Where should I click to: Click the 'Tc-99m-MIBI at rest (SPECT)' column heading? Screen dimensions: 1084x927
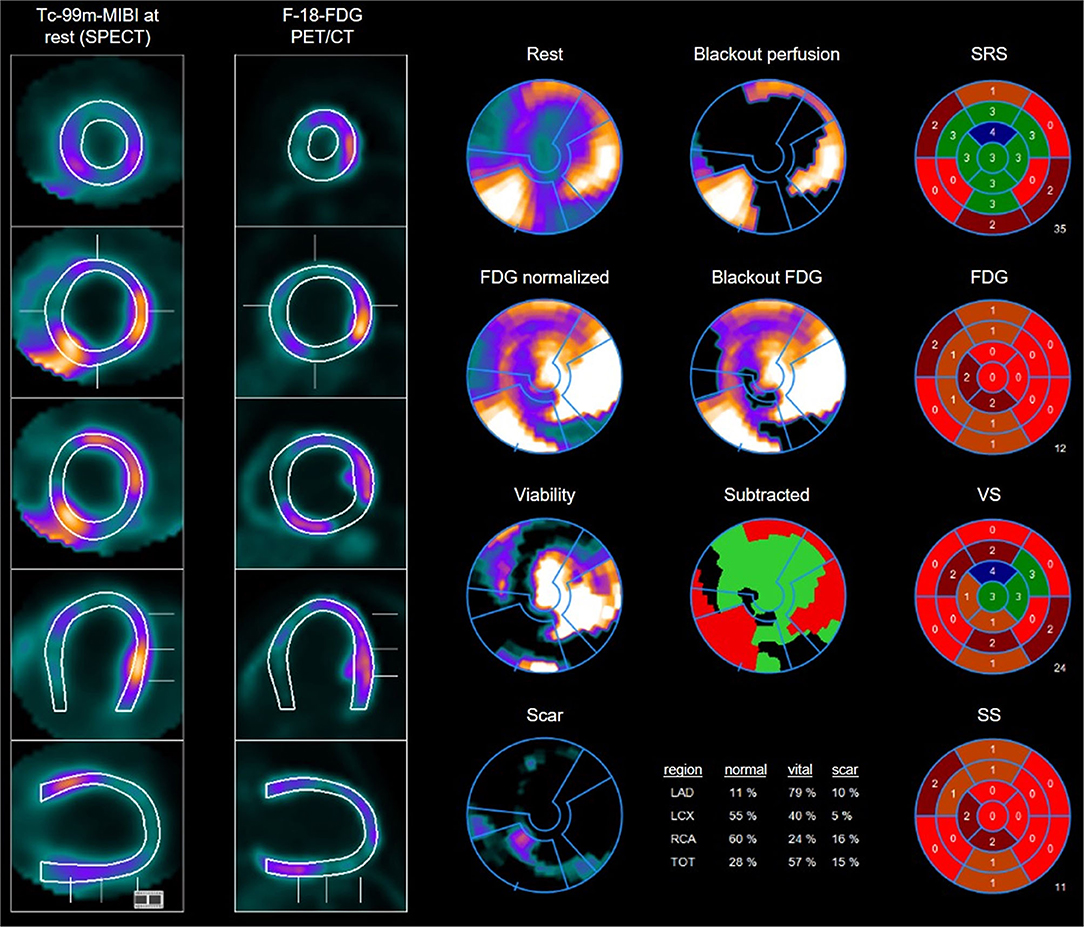click(x=97, y=26)
